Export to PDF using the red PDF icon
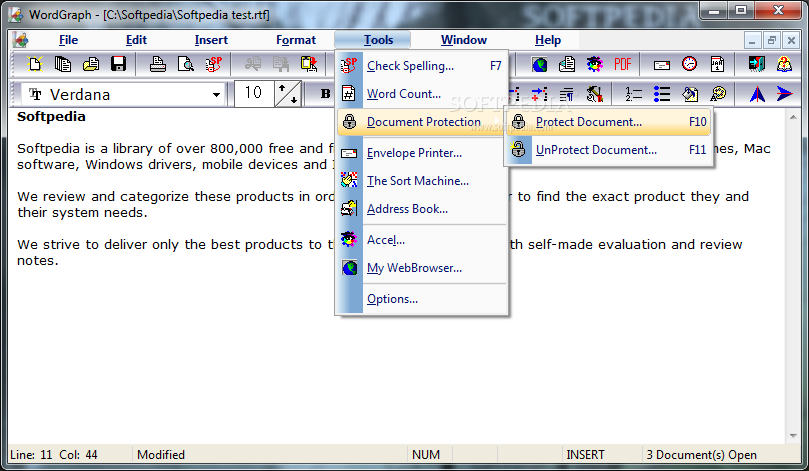809x471 pixels. [623, 64]
